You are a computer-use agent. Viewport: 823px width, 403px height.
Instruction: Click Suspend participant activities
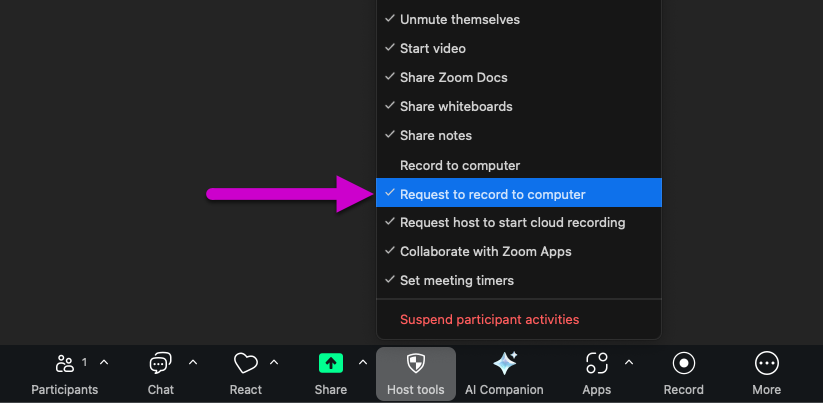(x=489, y=319)
